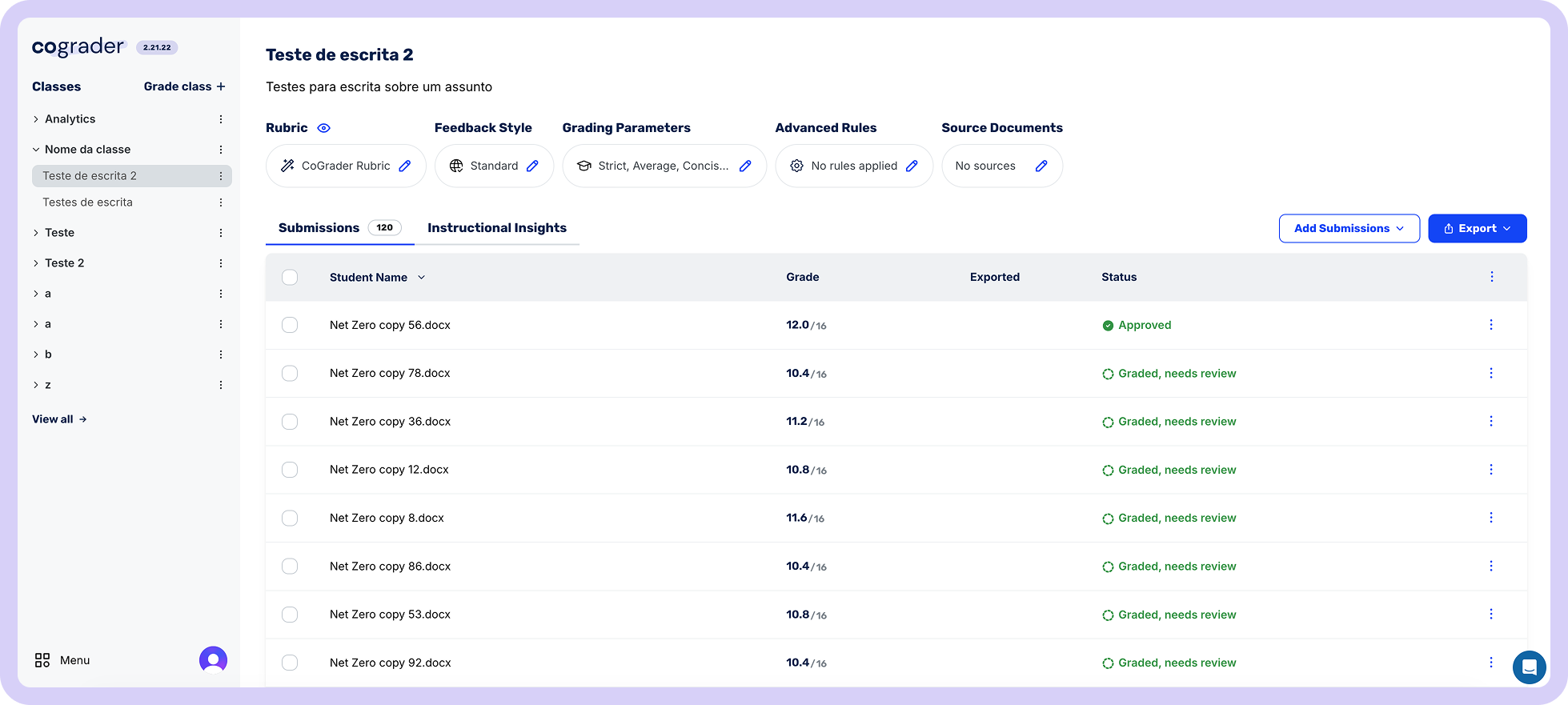Image resolution: width=1568 pixels, height=705 pixels.
Task: Edit Source Documents pencil icon
Action: tap(1041, 166)
